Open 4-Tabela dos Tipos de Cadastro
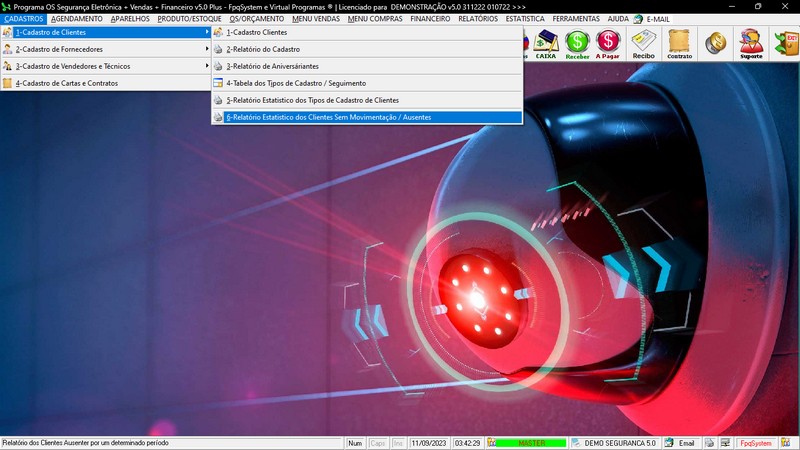This screenshot has width=800, height=450. click(x=296, y=83)
